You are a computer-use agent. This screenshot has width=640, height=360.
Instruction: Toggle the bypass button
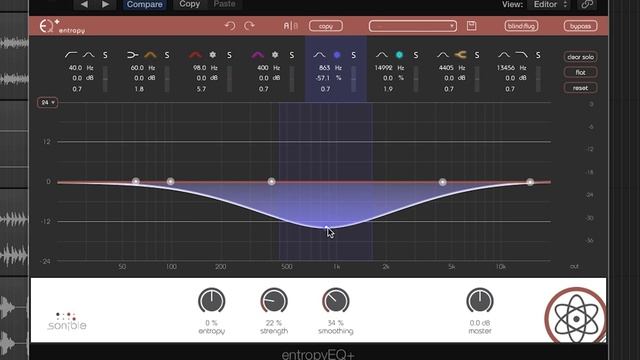click(580, 26)
